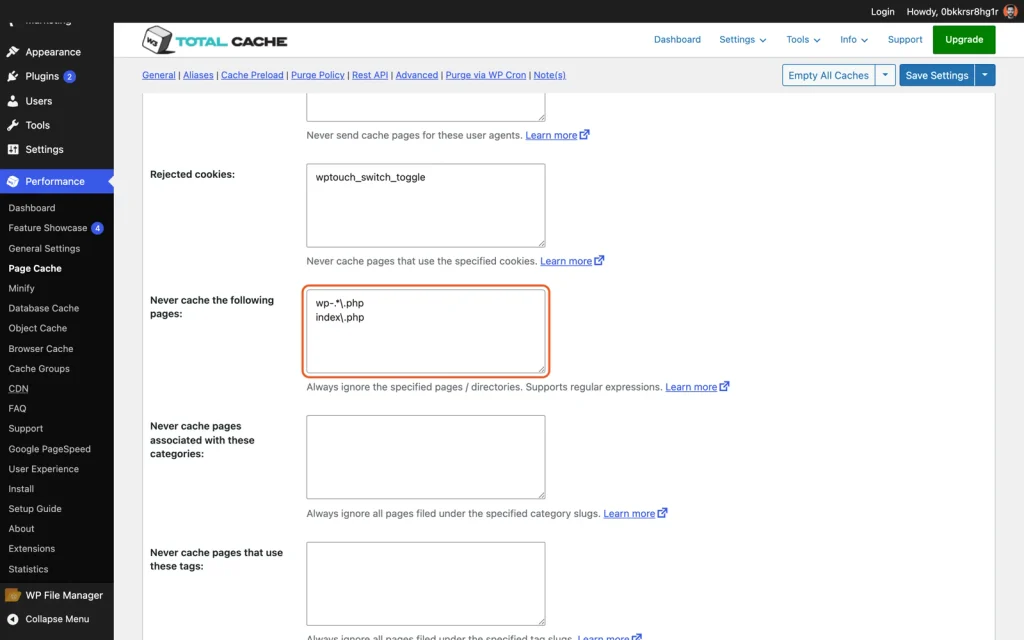Click the Empty All Caches button
Screen dimensions: 1024x640
(x=828, y=75)
